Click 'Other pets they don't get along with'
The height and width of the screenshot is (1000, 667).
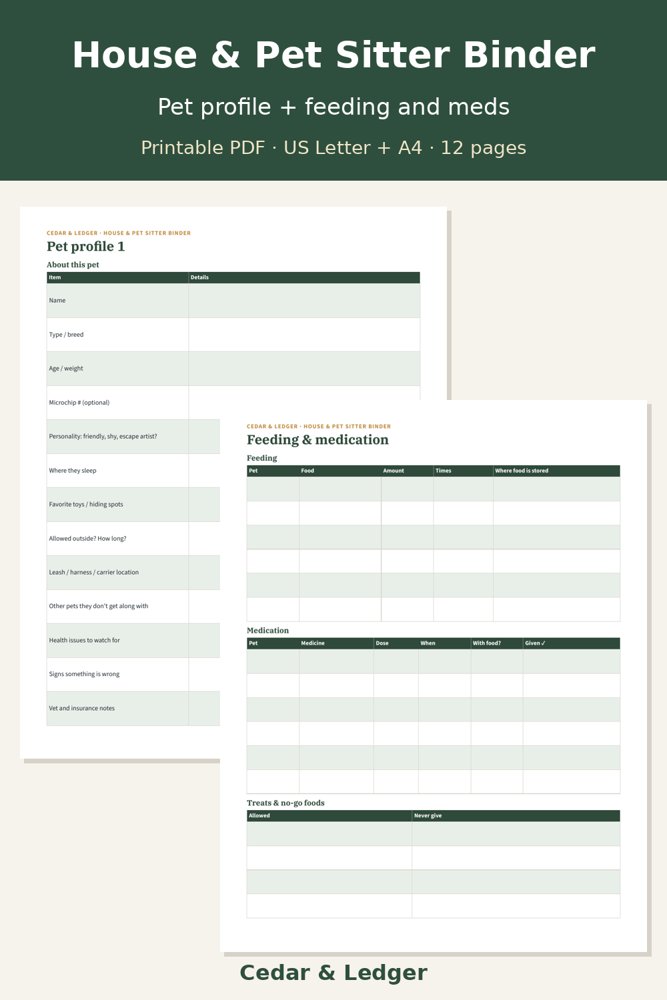click(x=98, y=606)
